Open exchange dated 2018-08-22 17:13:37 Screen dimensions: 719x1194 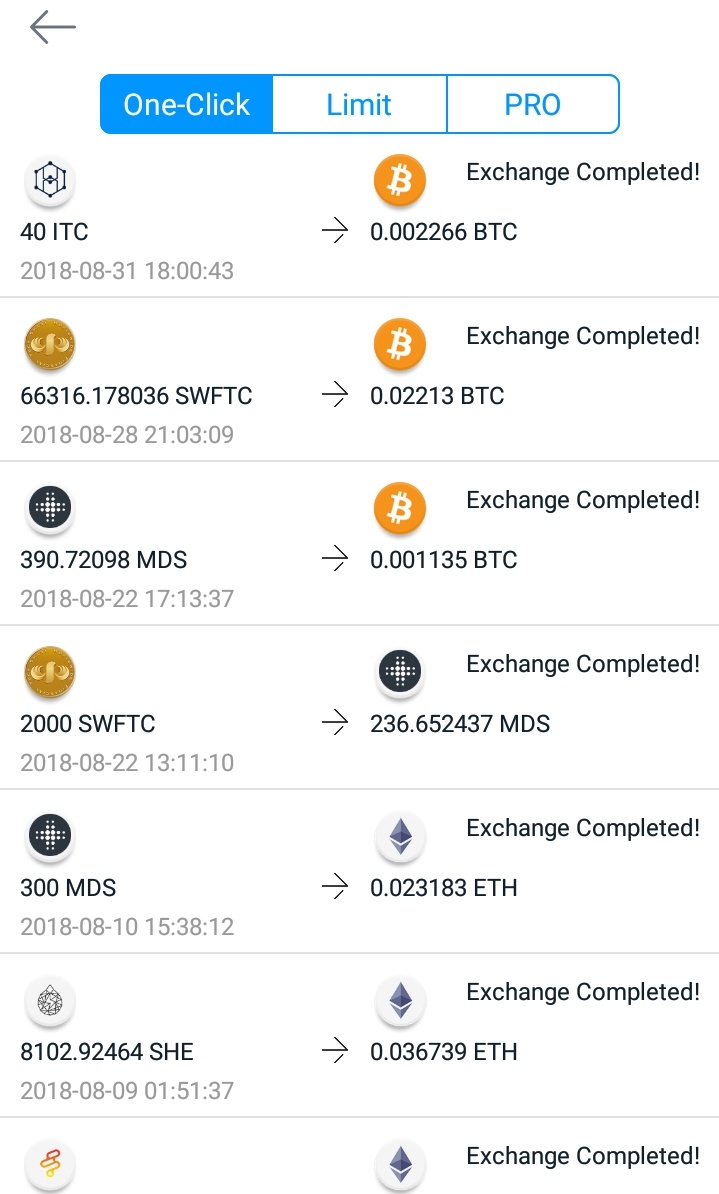point(360,544)
